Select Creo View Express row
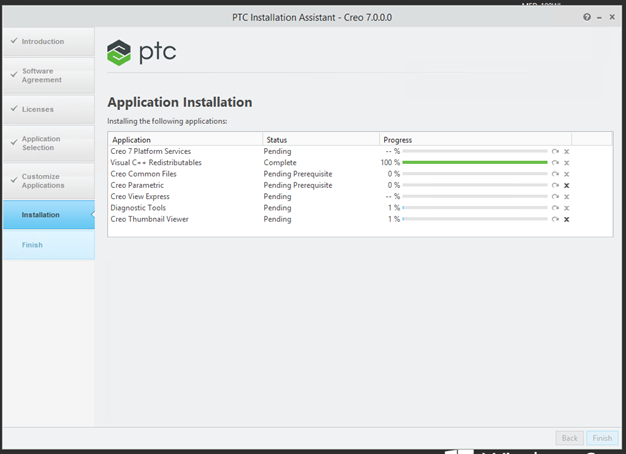Image resolution: width=626 pixels, height=454 pixels. click(360, 196)
